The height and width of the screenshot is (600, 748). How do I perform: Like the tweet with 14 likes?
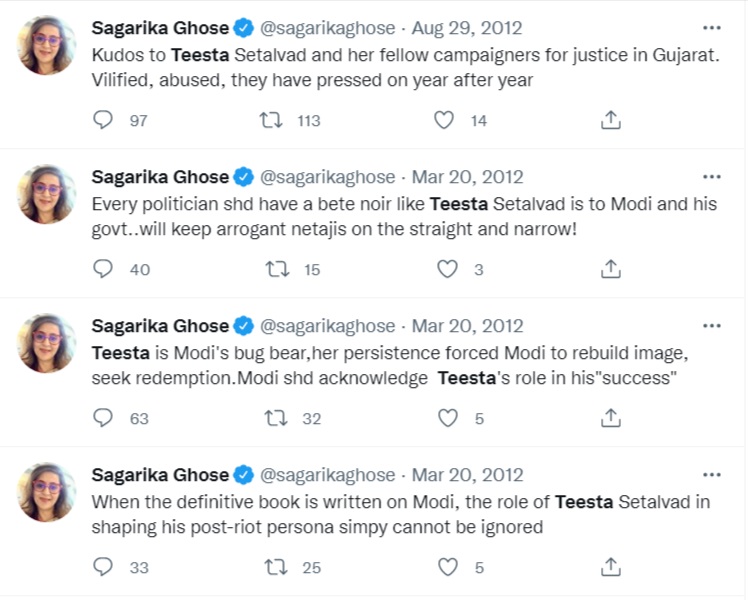coord(445,121)
